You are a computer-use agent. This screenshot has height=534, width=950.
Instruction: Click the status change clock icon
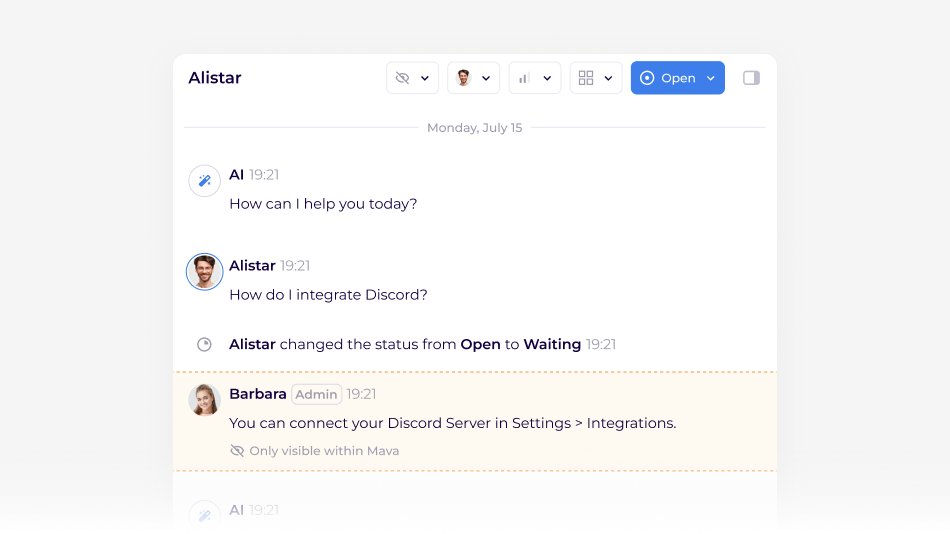pos(204,344)
